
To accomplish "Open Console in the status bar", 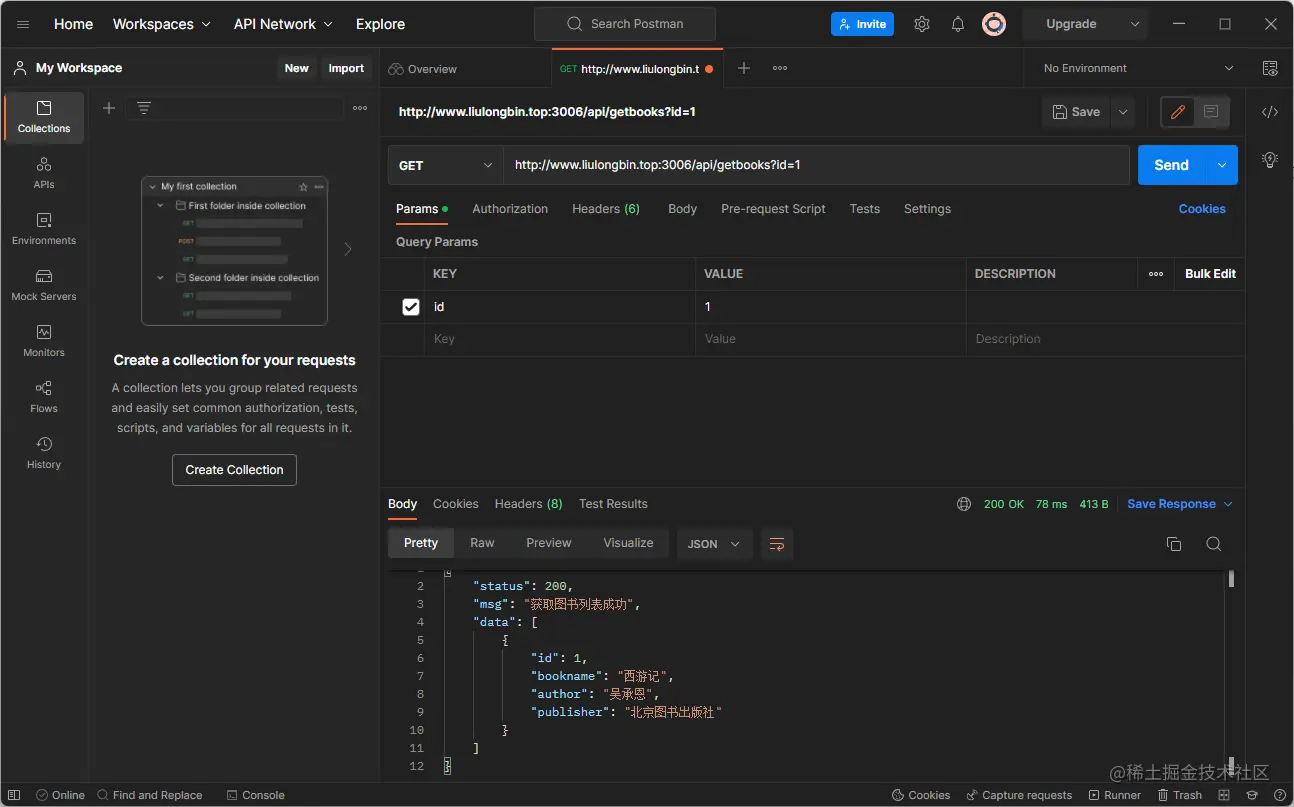I will pyautogui.click(x=256, y=795).
